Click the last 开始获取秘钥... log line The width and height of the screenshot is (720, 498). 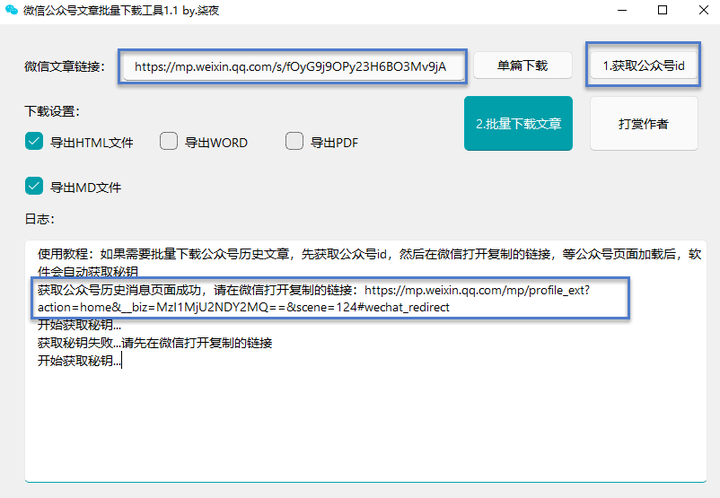pos(79,361)
